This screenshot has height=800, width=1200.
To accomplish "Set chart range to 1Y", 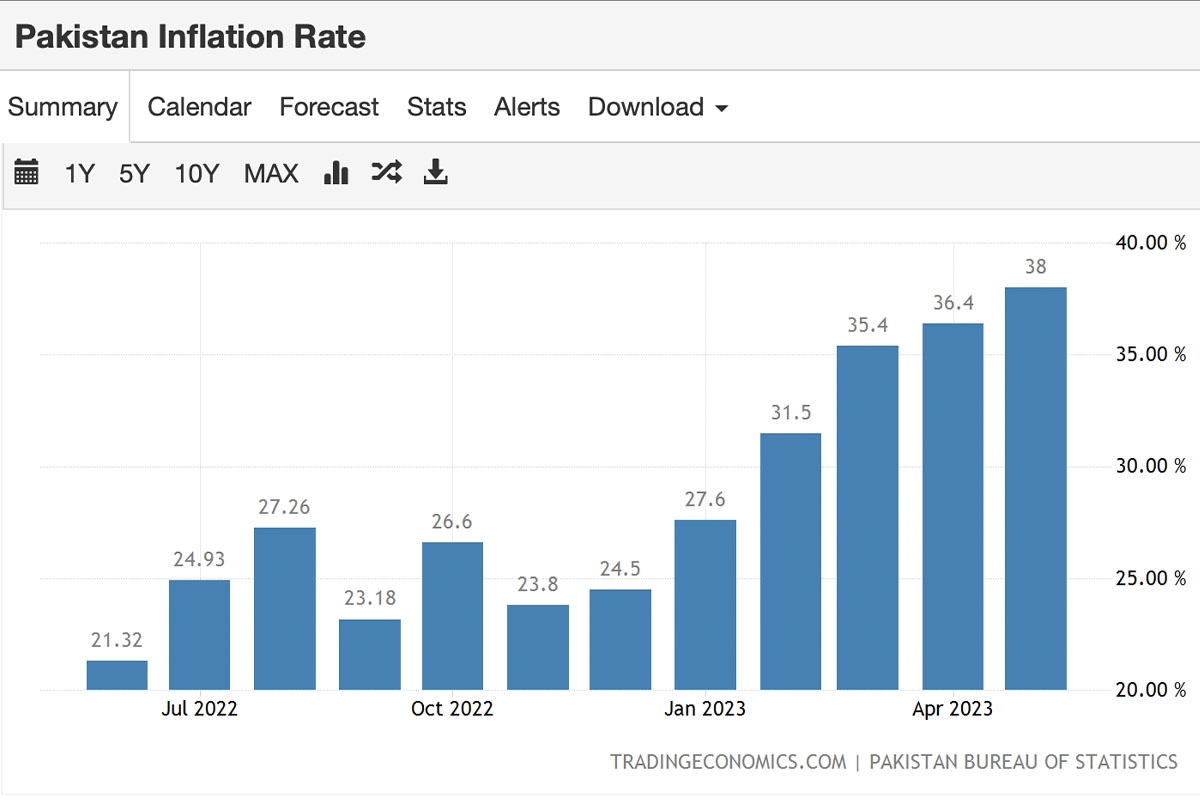I will (79, 174).
